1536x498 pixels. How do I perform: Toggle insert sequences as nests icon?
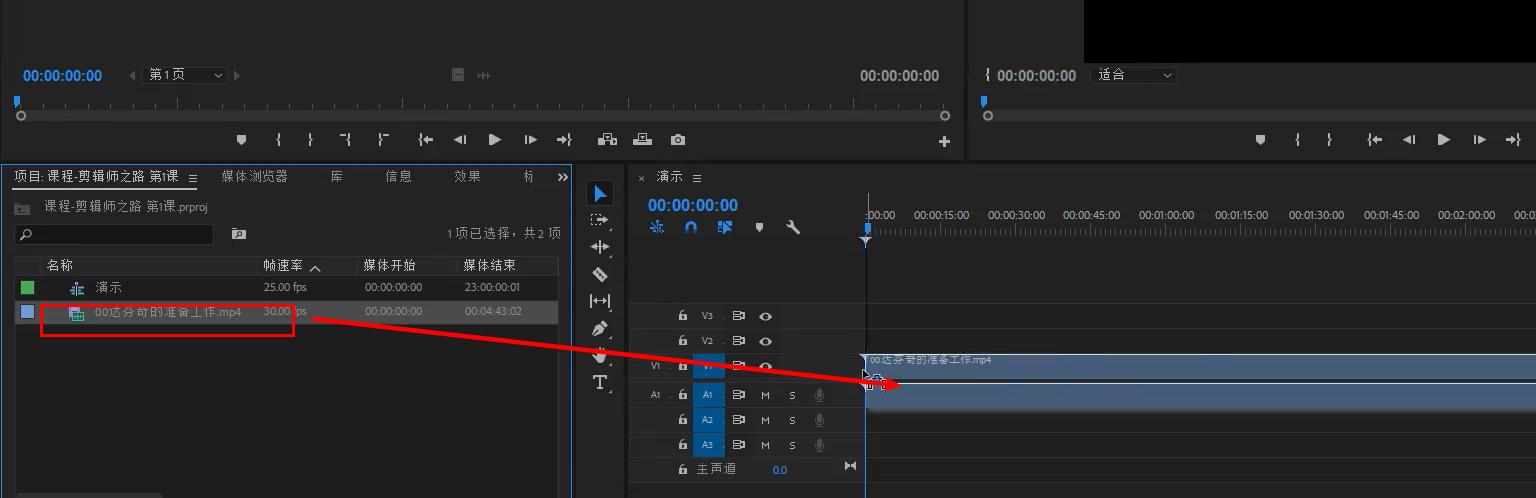point(657,227)
